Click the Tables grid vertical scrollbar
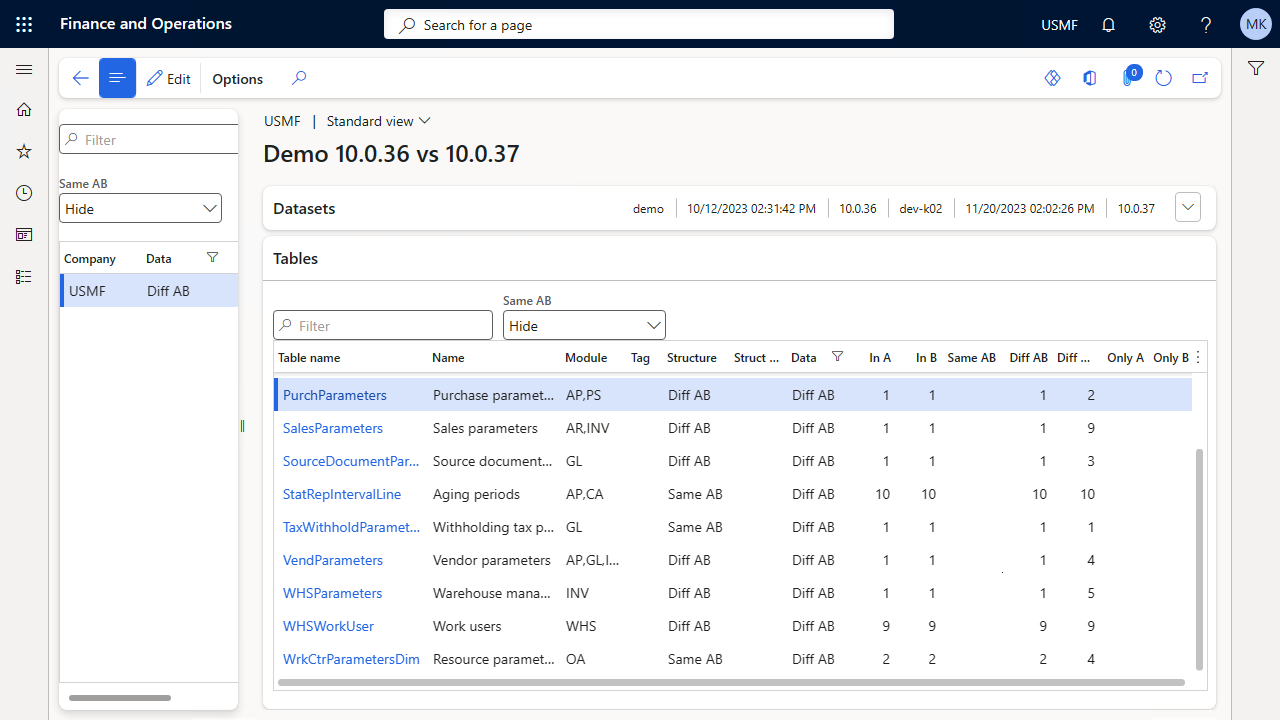 pos(1200,559)
